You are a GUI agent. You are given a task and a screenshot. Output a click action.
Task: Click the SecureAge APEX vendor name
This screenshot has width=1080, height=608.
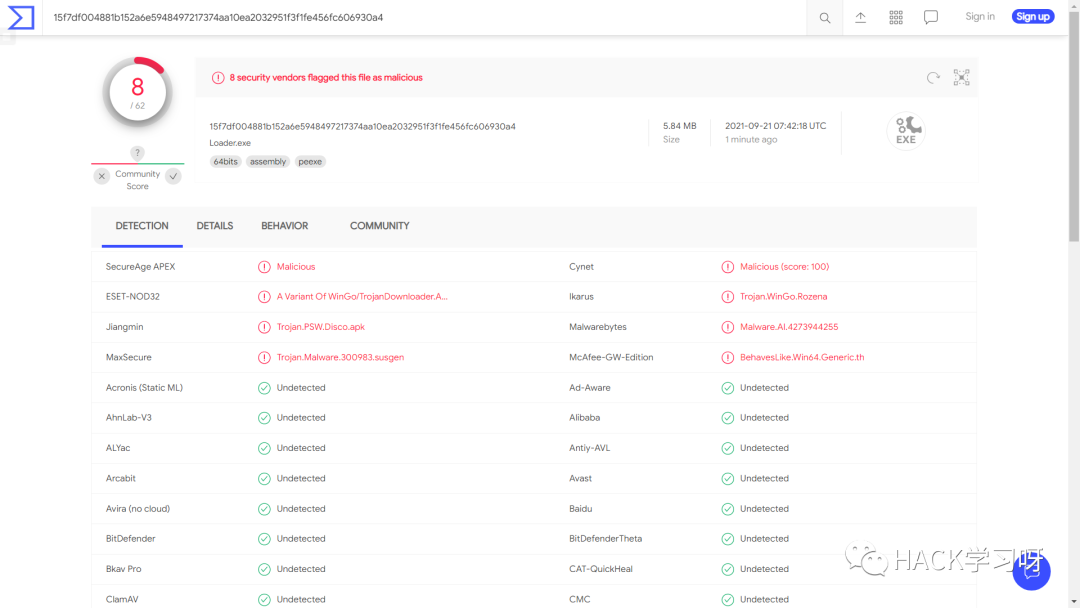click(x=141, y=266)
